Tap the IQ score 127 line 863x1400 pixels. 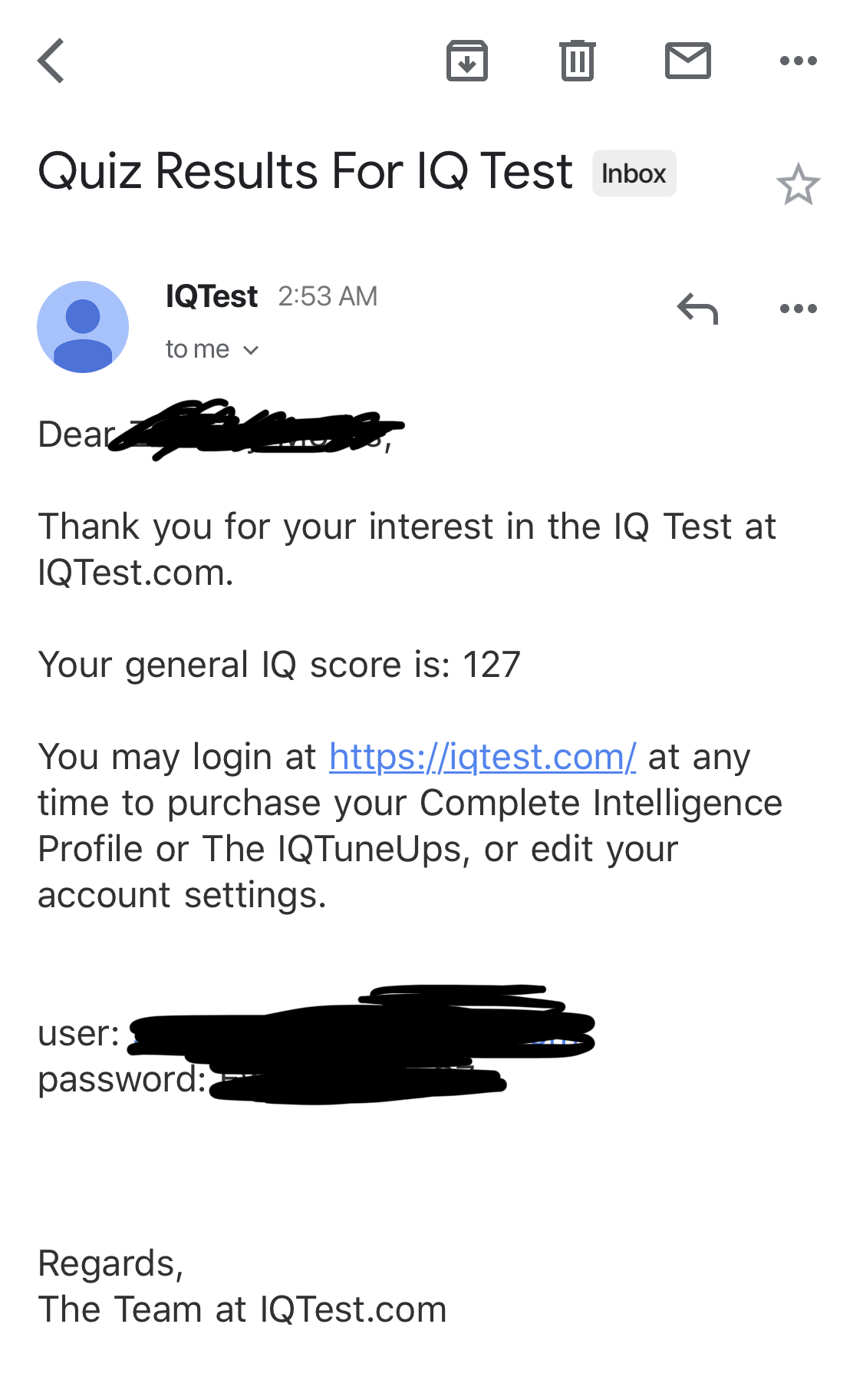(279, 665)
